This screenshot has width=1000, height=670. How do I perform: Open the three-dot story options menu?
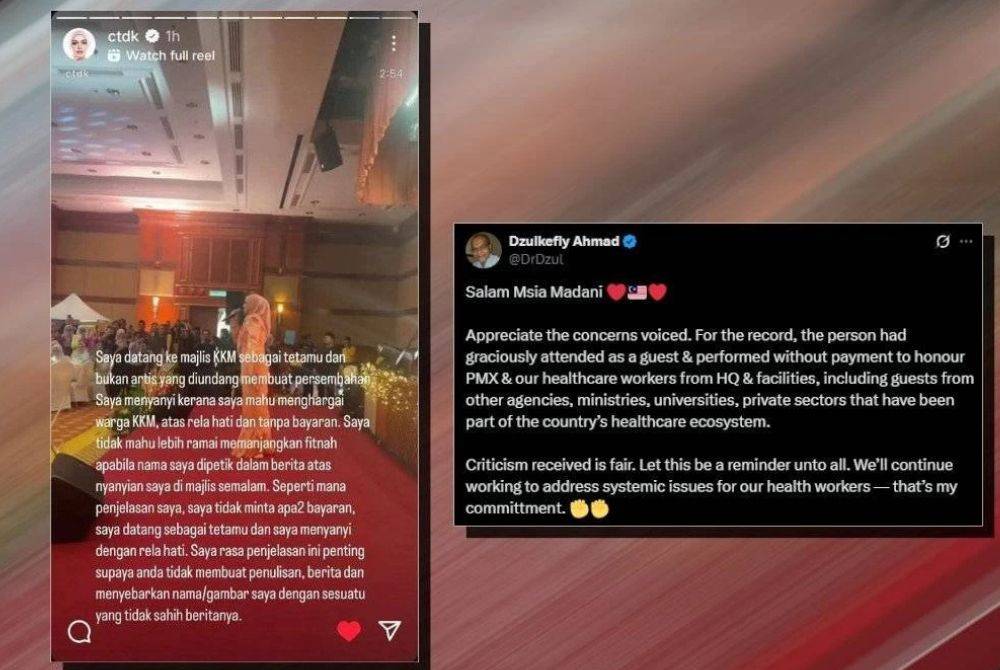(x=394, y=43)
